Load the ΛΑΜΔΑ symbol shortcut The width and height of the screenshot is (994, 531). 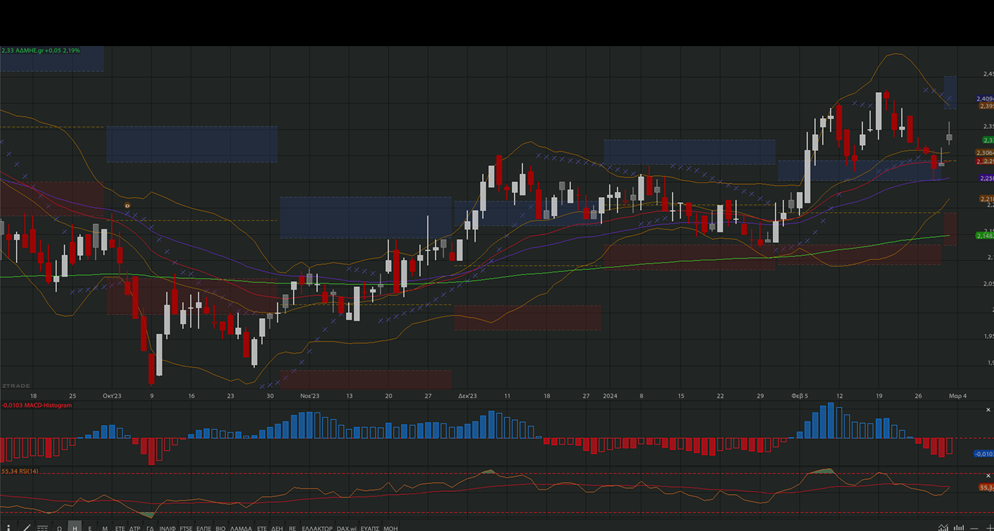coord(241,528)
